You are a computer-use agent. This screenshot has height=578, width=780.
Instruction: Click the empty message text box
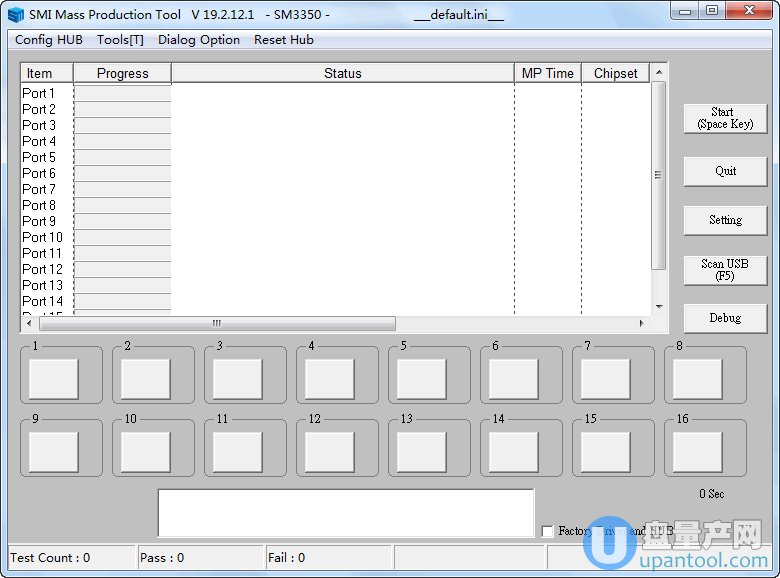coord(346,513)
